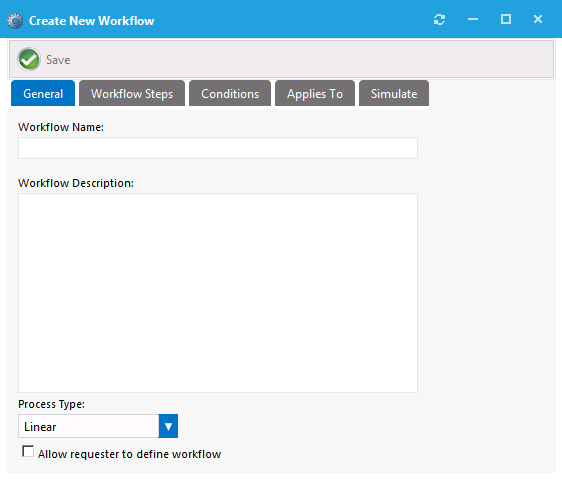Open the Process Type dropdown arrow
Viewport: 562px width, 479px height.
click(x=168, y=426)
